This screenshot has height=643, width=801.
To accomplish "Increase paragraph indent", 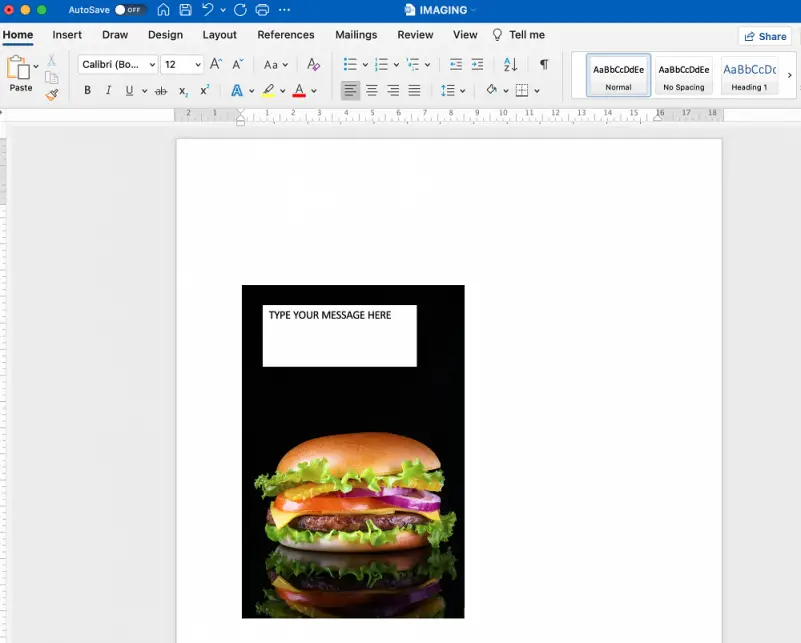I will coord(477,64).
